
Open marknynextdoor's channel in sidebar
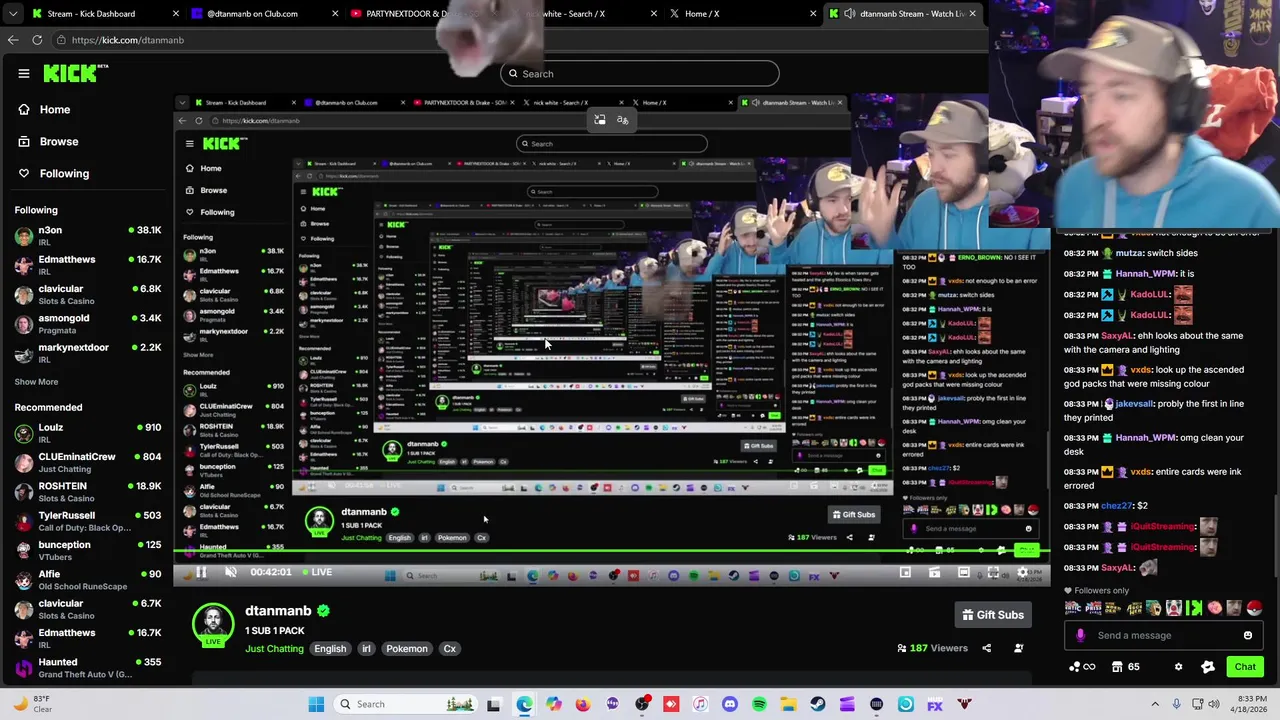(88, 353)
